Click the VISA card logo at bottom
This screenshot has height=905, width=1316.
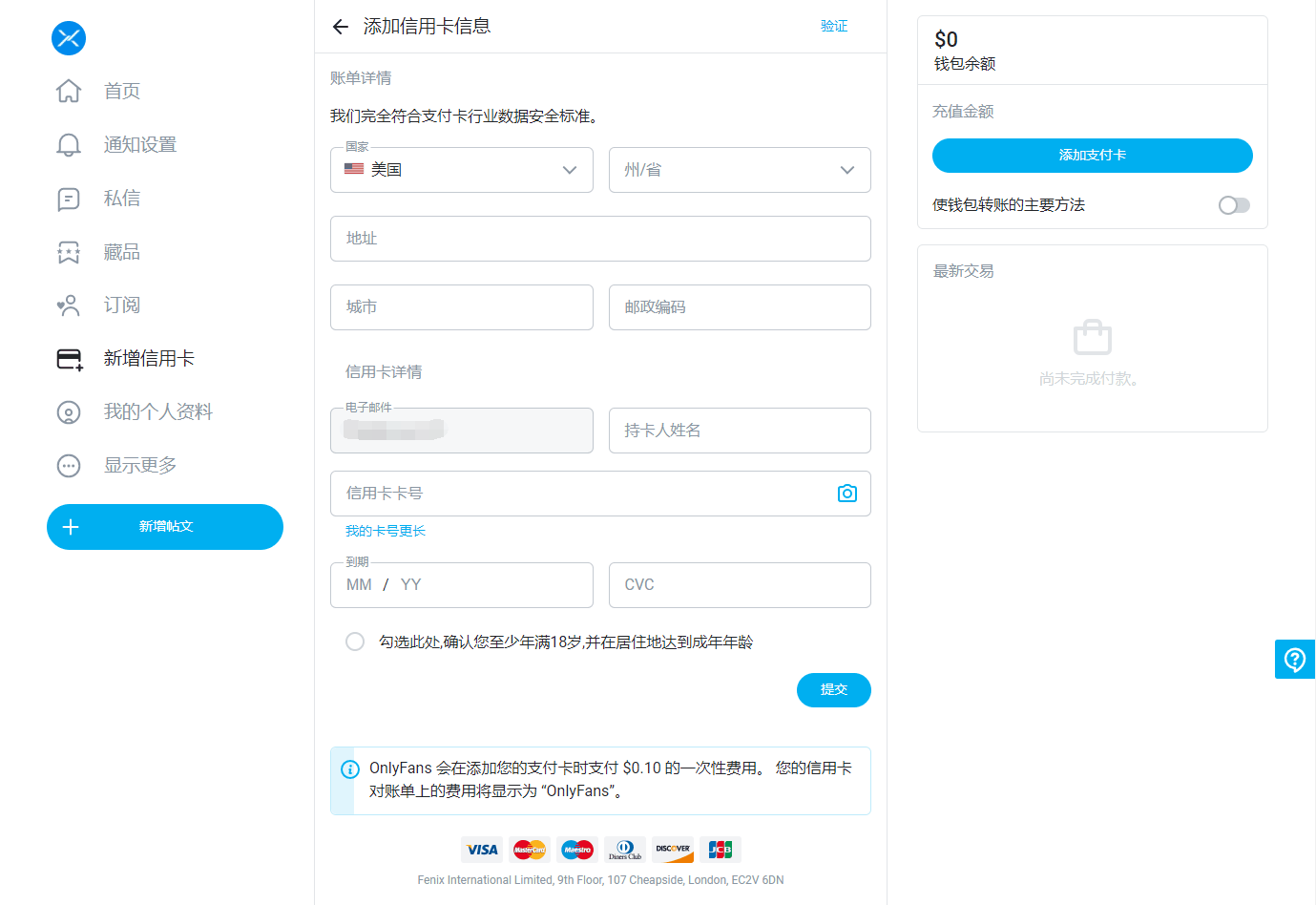[482, 849]
